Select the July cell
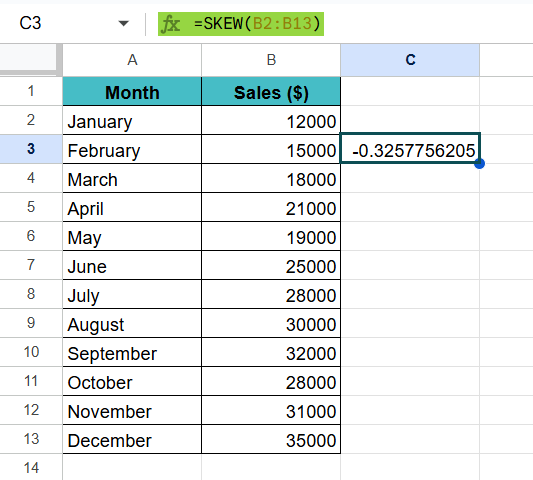 [x=132, y=294]
